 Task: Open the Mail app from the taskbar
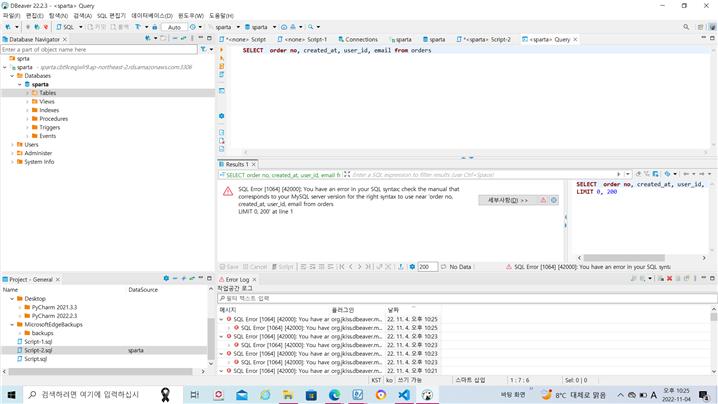click(x=241, y=395)
